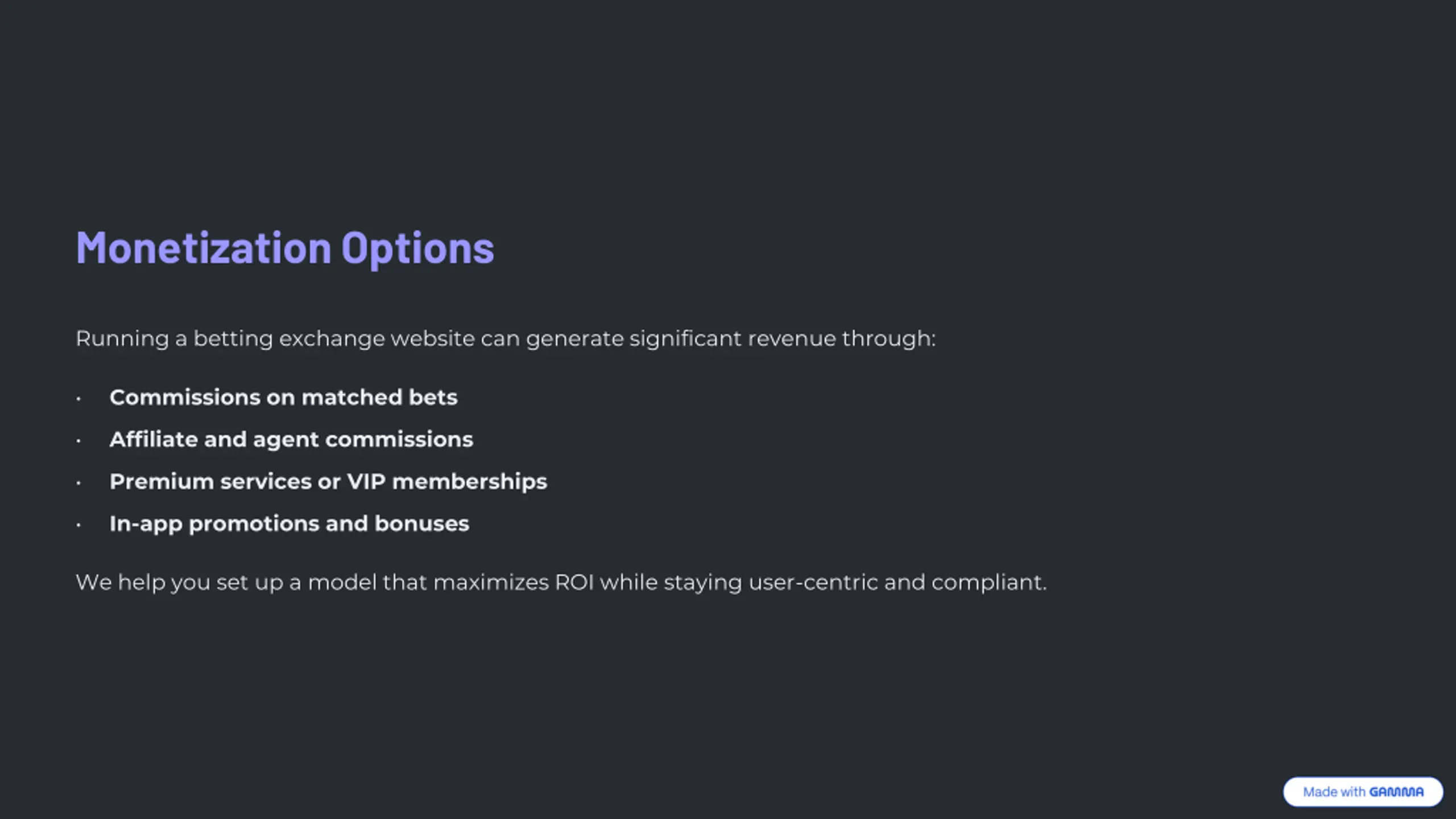This screenshot has width=1456, height=819.
Task: Click the word "compliant" in the final sentence
Action: pyautogui.click(x=988, y=582)
